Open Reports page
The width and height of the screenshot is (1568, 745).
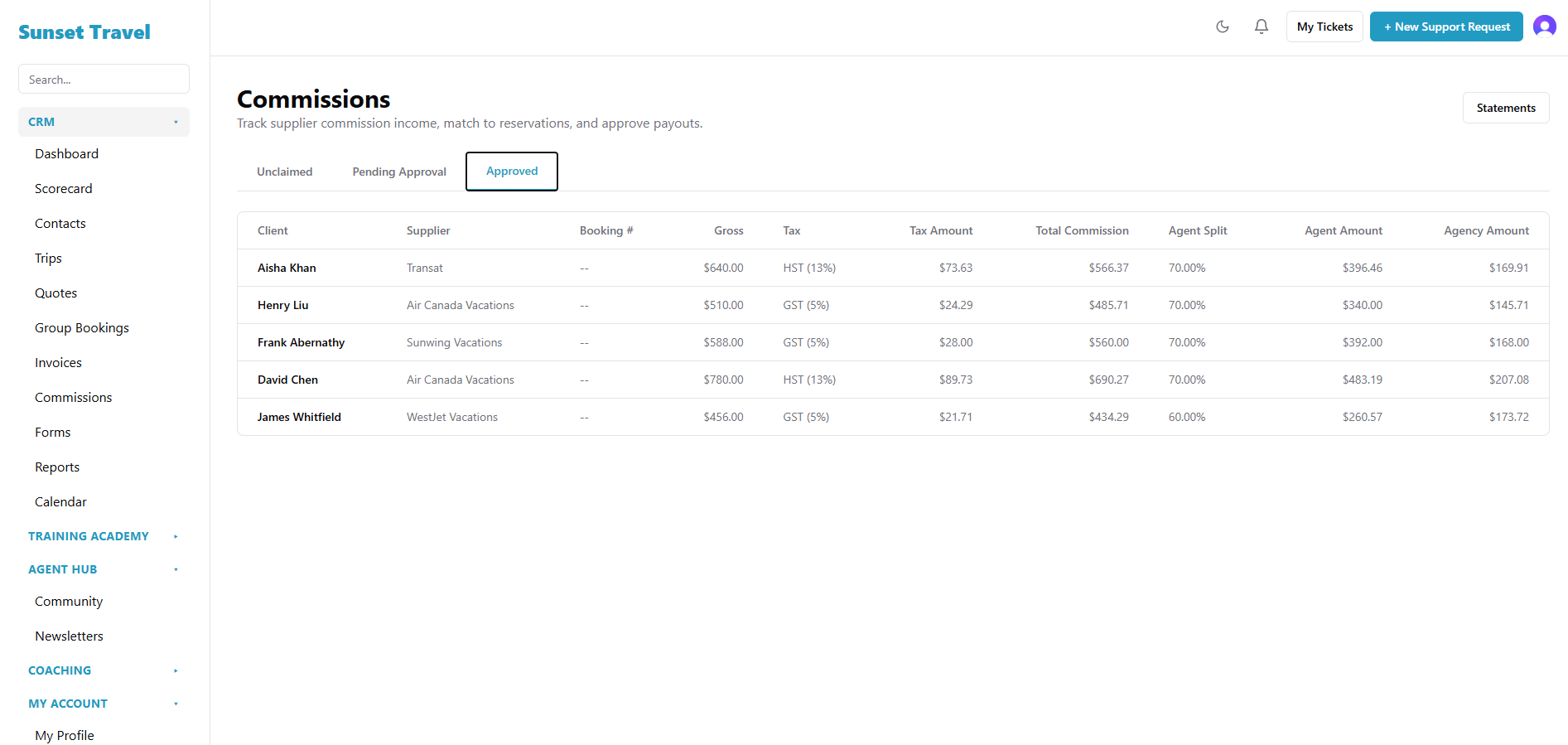tap(57, 467)
